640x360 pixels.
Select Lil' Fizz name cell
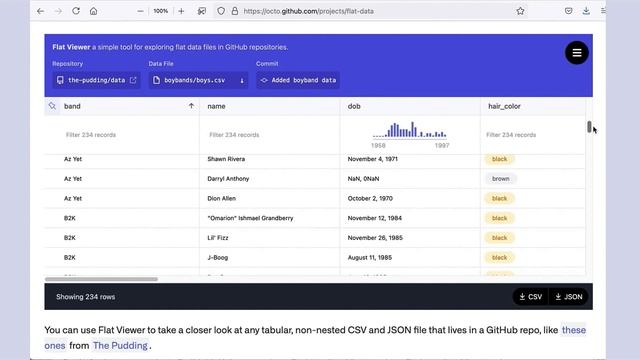218,238
